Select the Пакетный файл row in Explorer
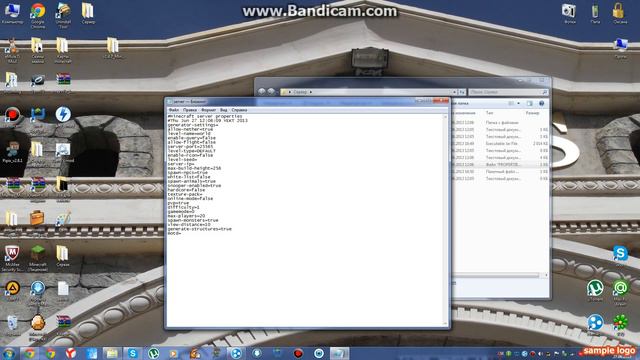Image resolution: width=640 pixels, height=360 pixels. (x=501, y=172)
